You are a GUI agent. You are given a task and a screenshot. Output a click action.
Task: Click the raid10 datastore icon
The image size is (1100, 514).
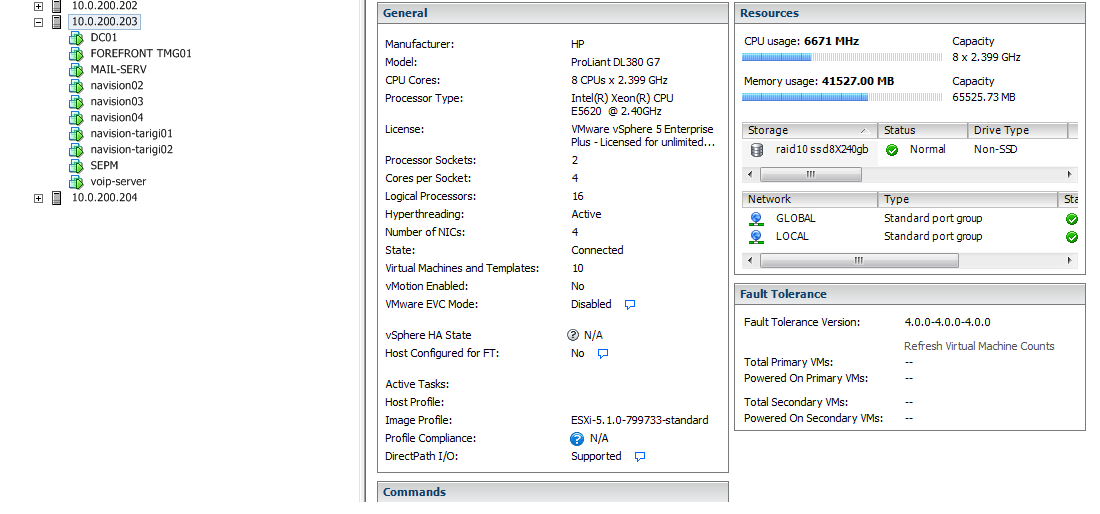click(757, 150)
